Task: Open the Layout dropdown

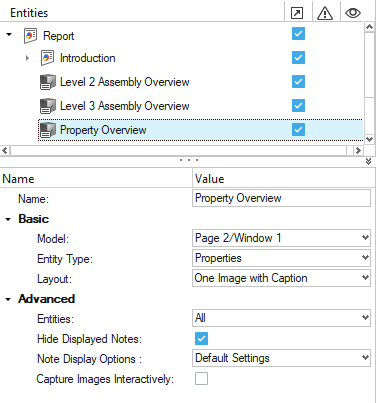Action: [x=281, y=278]
